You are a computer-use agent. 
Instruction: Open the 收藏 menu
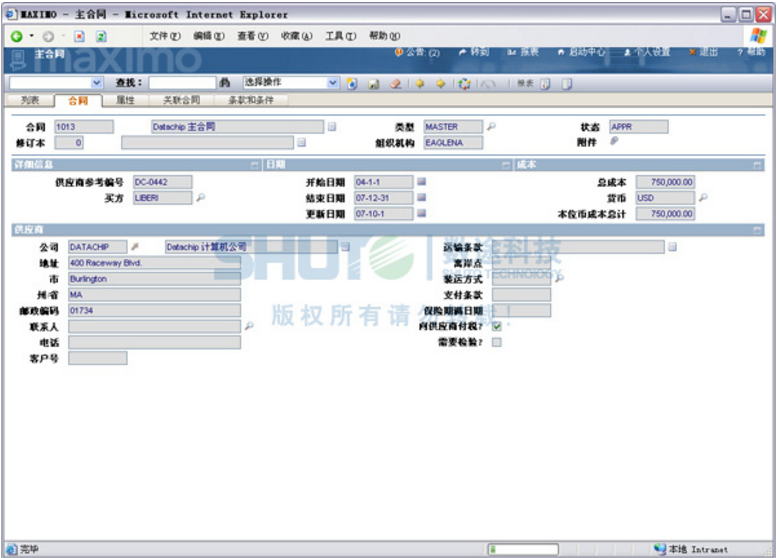point(296,36)
